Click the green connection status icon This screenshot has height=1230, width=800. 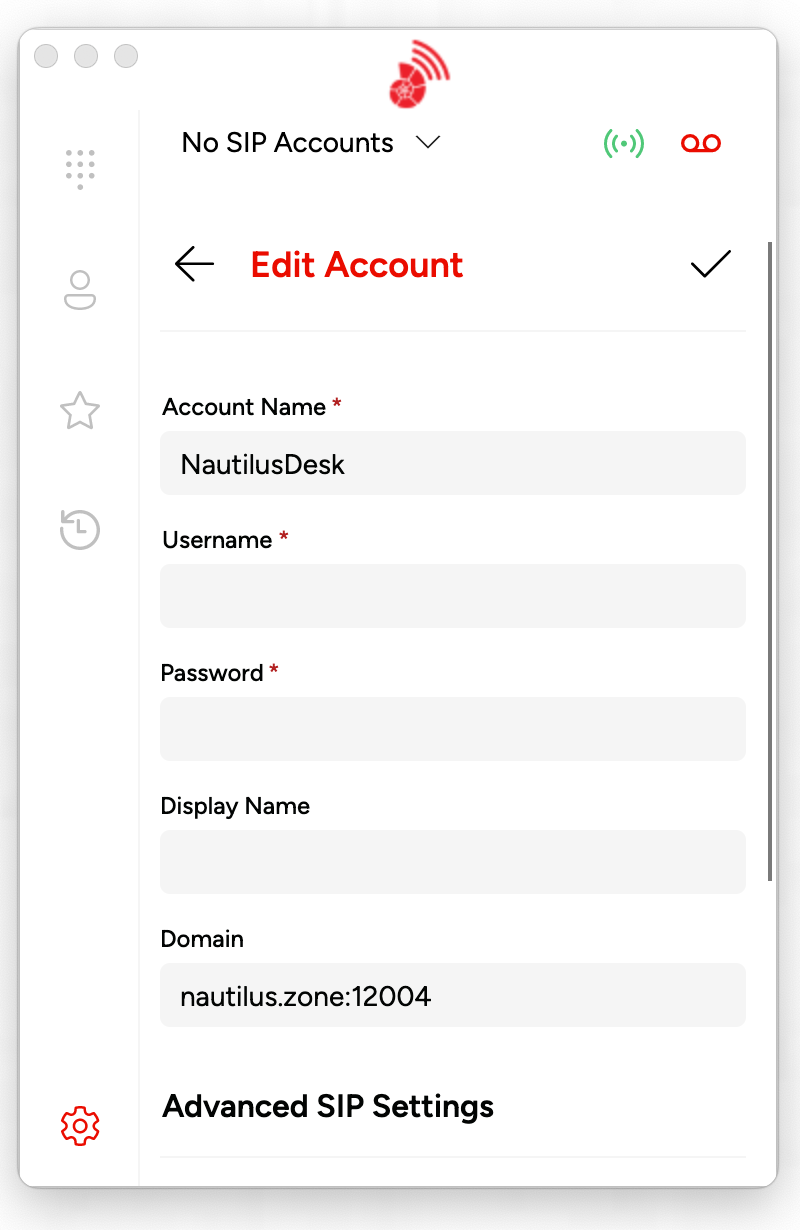coord(624,144)
